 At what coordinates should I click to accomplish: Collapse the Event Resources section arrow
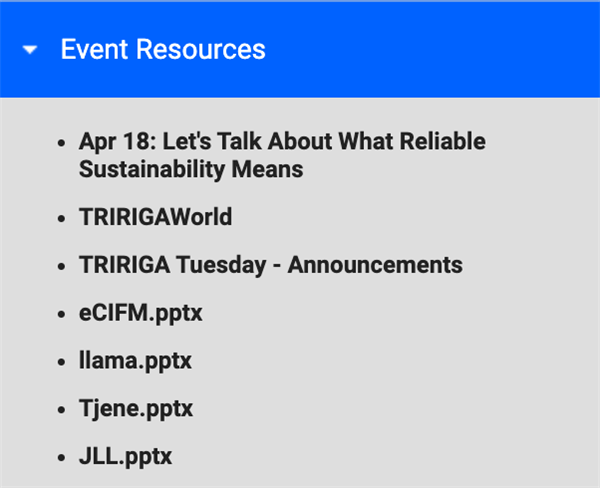tap(30, 50)
